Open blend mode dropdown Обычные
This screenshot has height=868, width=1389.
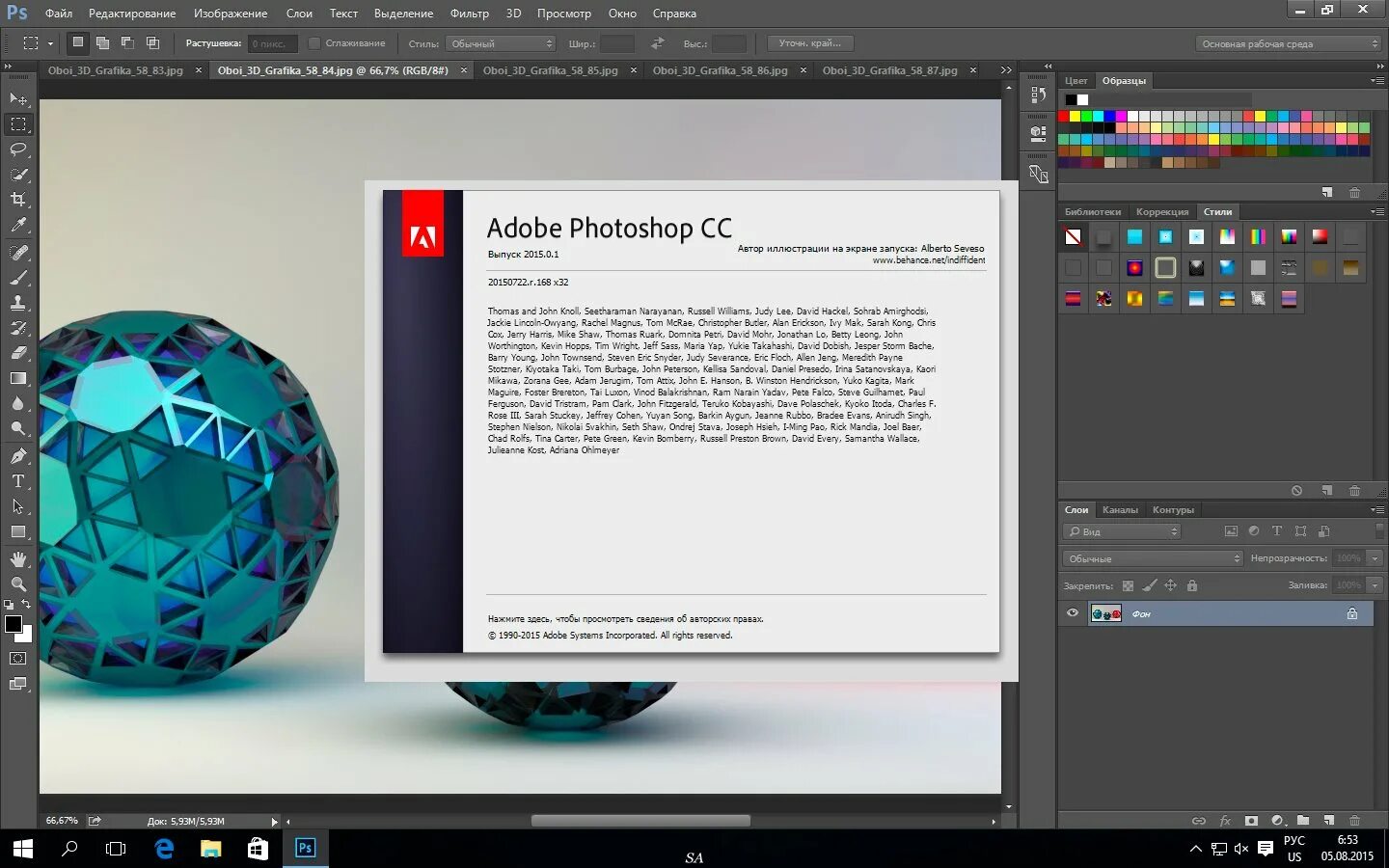tap(1153, 558)
